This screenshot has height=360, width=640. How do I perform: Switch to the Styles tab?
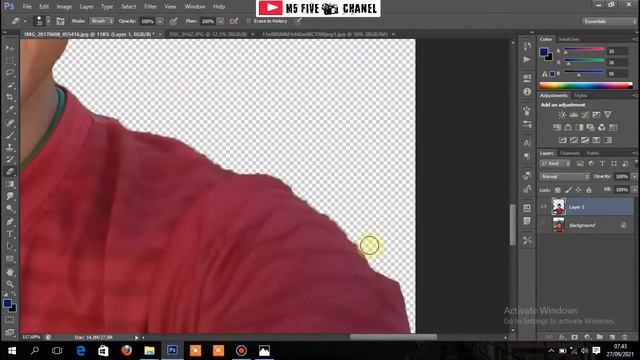580,96
